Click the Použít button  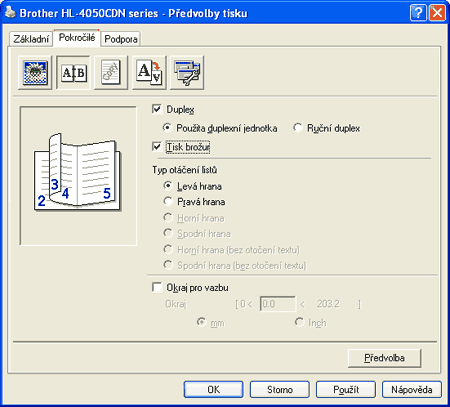point(346,389)
